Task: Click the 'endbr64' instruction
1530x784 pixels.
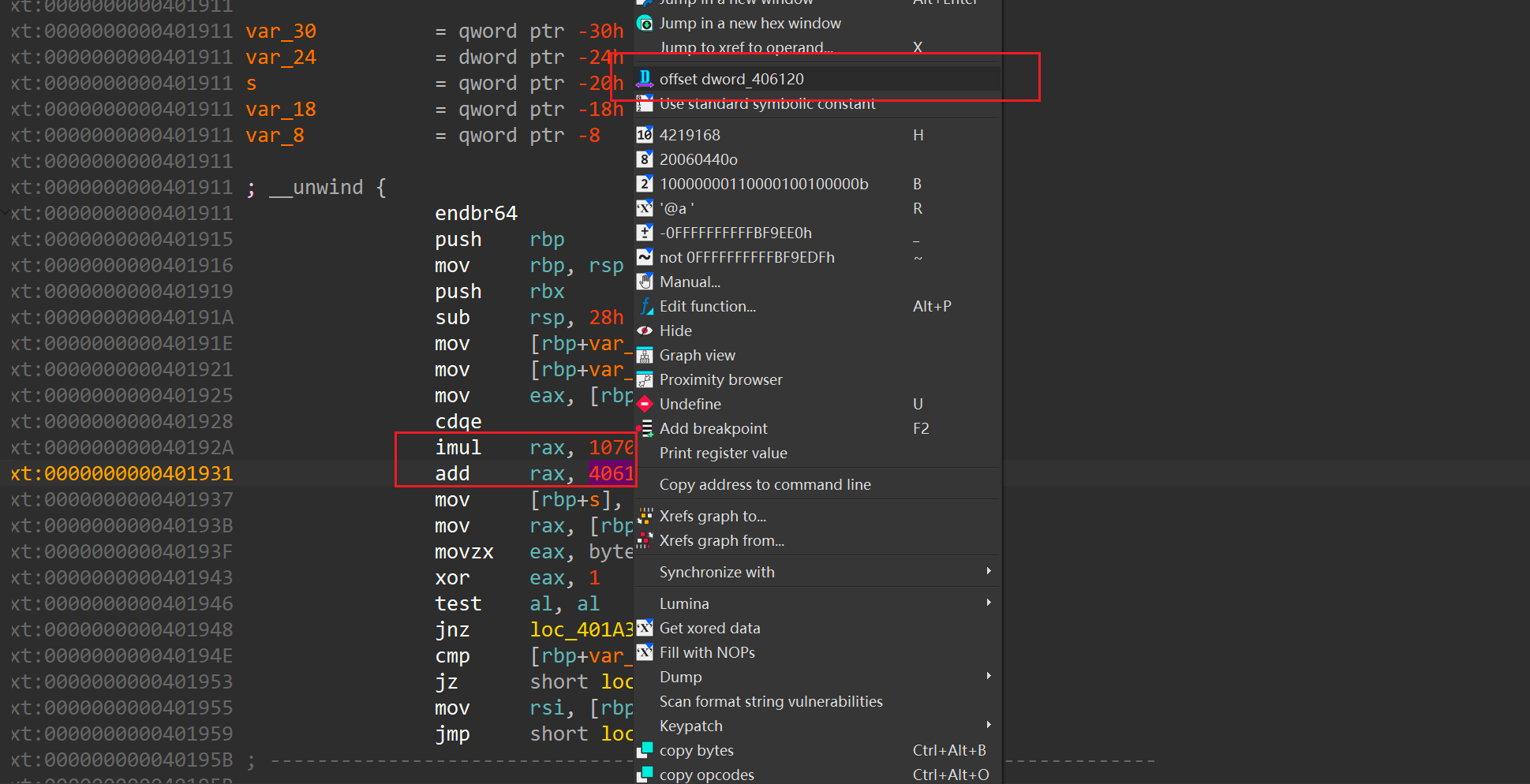Action: pos(476,213)
